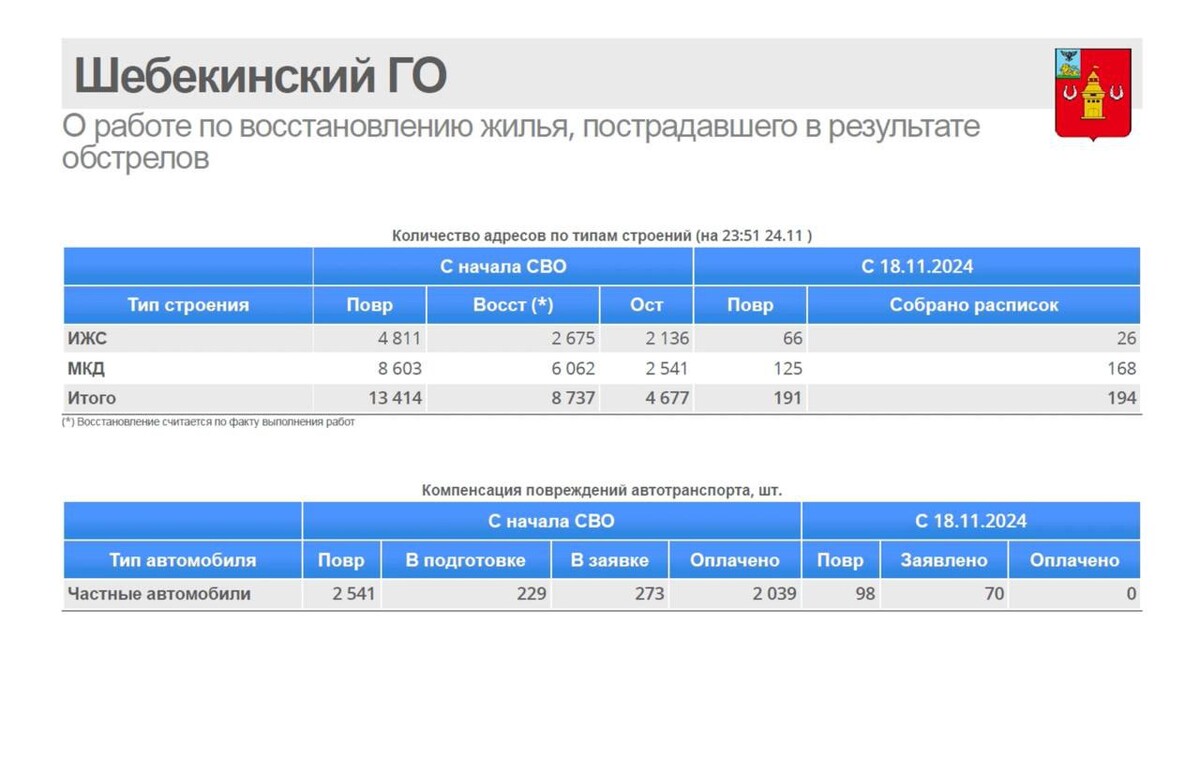Select the Итого row label
Screen dimensions: 1200x762
pyautogui.click(x=92, y=398)
